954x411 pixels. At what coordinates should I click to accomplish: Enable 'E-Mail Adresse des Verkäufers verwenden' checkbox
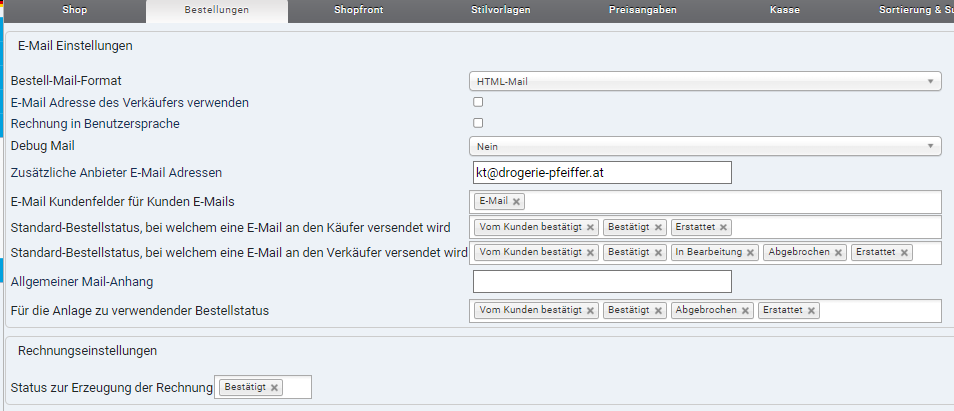[478, 102]
